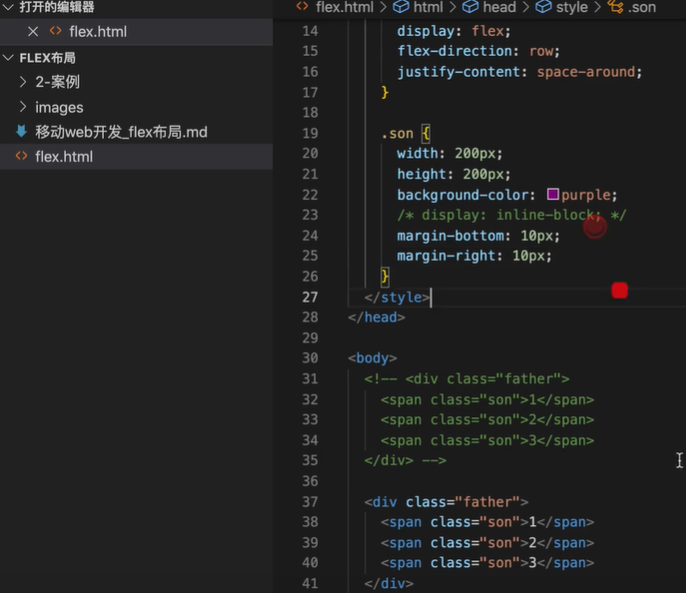
Task: Click 'margin-bottom' on line 24
Action: [x=450, y=236]
